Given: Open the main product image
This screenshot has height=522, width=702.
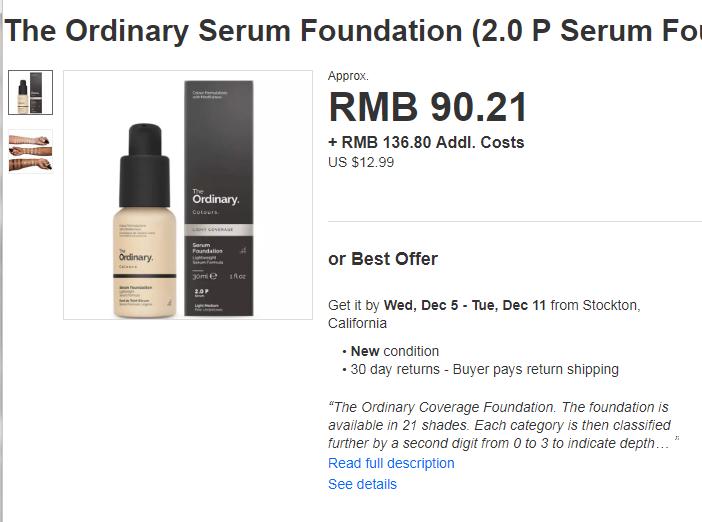Looking at the screenshot, I should tap(188, 195).
